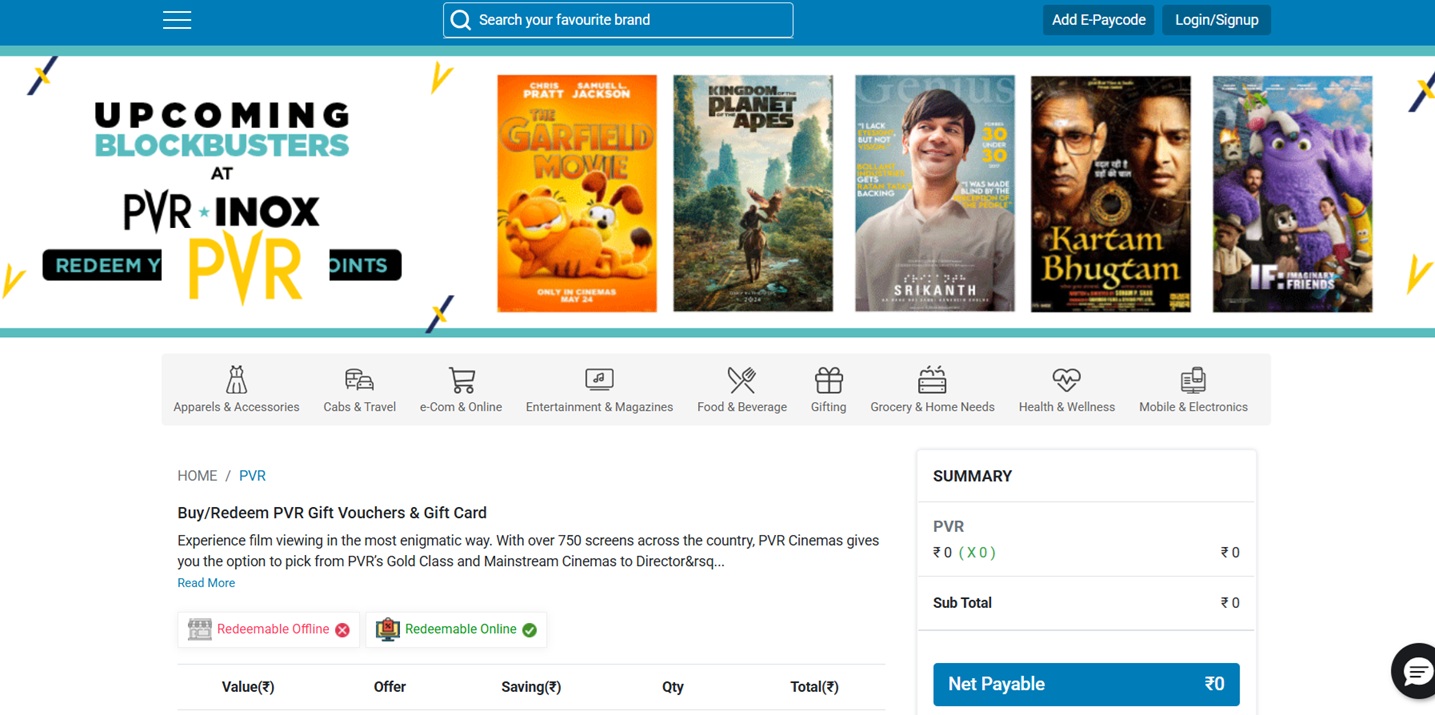Open the chat support bubble icon
Screen dimensions: 1435x715
tap(1417, 671)
